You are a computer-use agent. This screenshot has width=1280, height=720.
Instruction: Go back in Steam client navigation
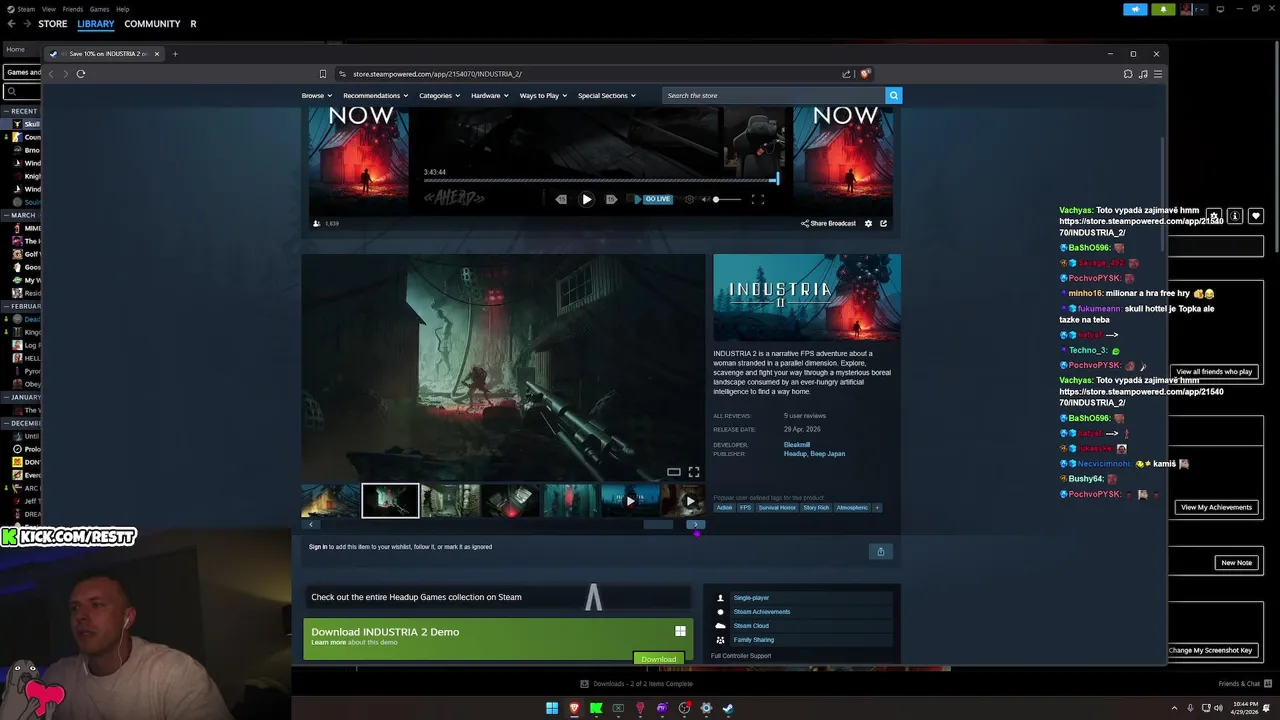pos(12,24)
